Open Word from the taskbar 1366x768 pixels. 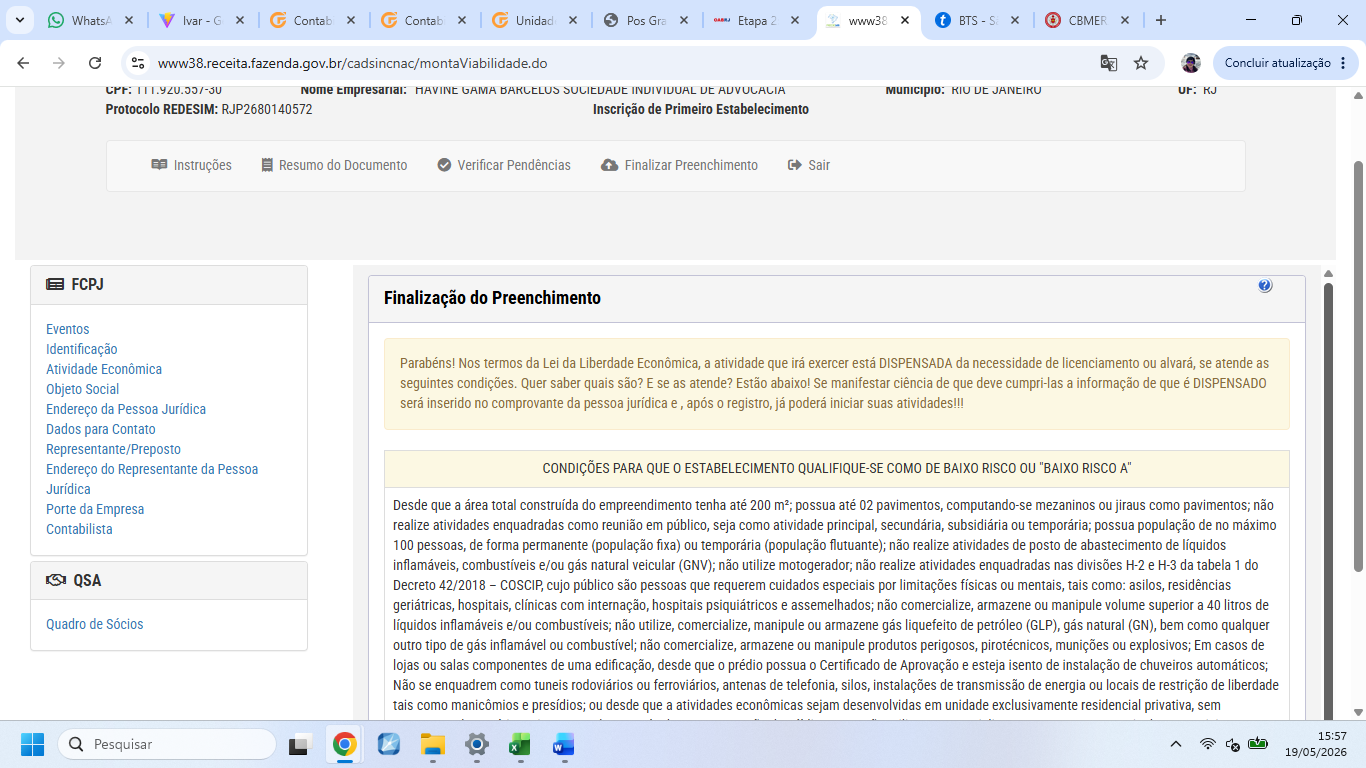coord(563,744)
